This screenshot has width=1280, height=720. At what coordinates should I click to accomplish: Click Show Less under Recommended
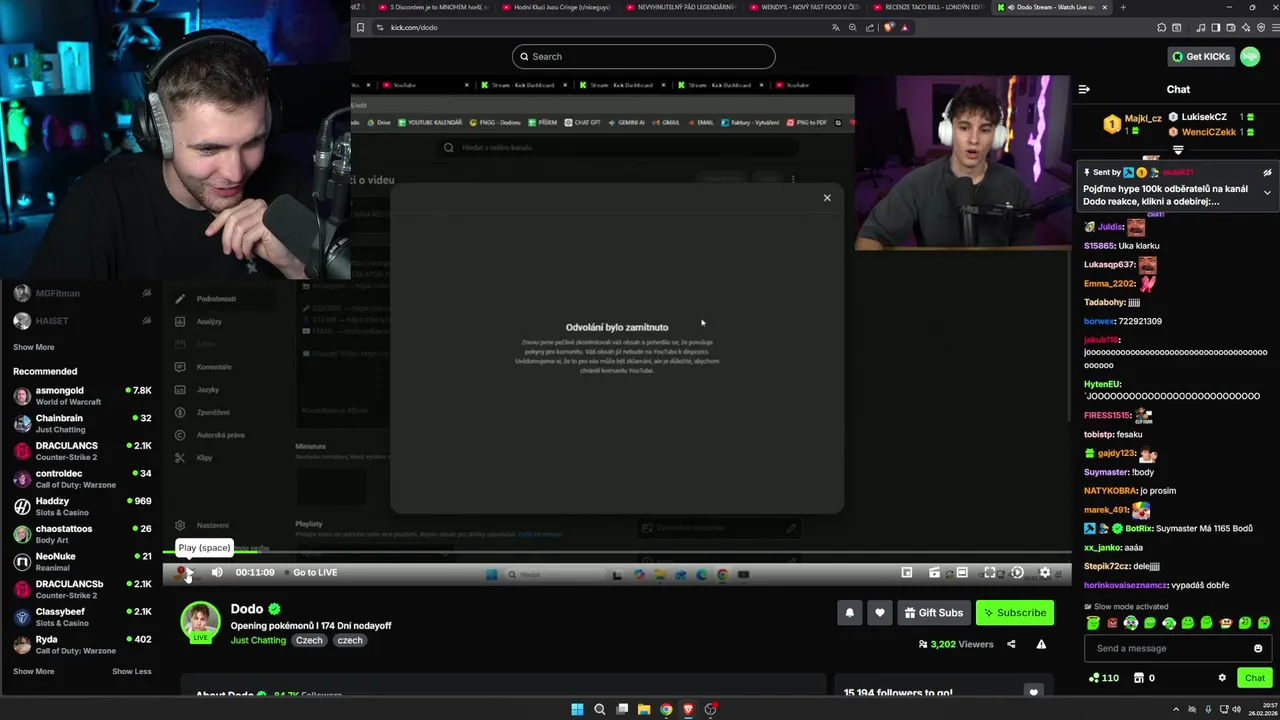[132, 671]
